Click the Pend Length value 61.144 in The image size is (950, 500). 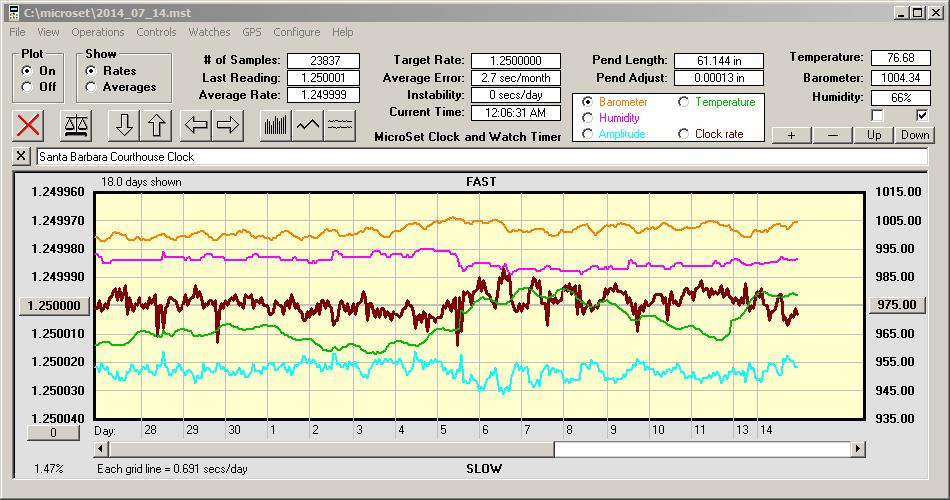[x=719, y=61]
